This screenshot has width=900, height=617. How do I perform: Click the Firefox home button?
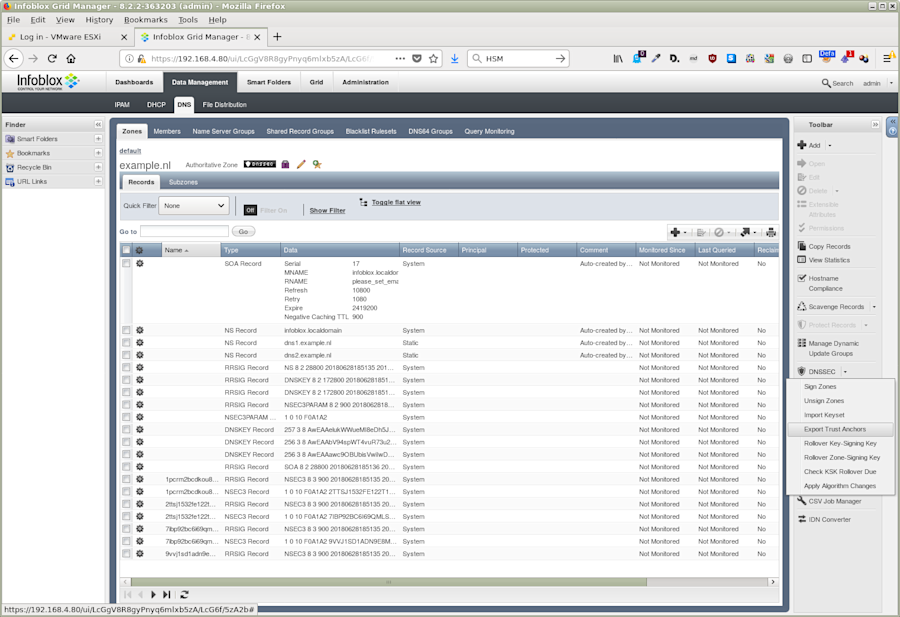(x=71, y=59)
